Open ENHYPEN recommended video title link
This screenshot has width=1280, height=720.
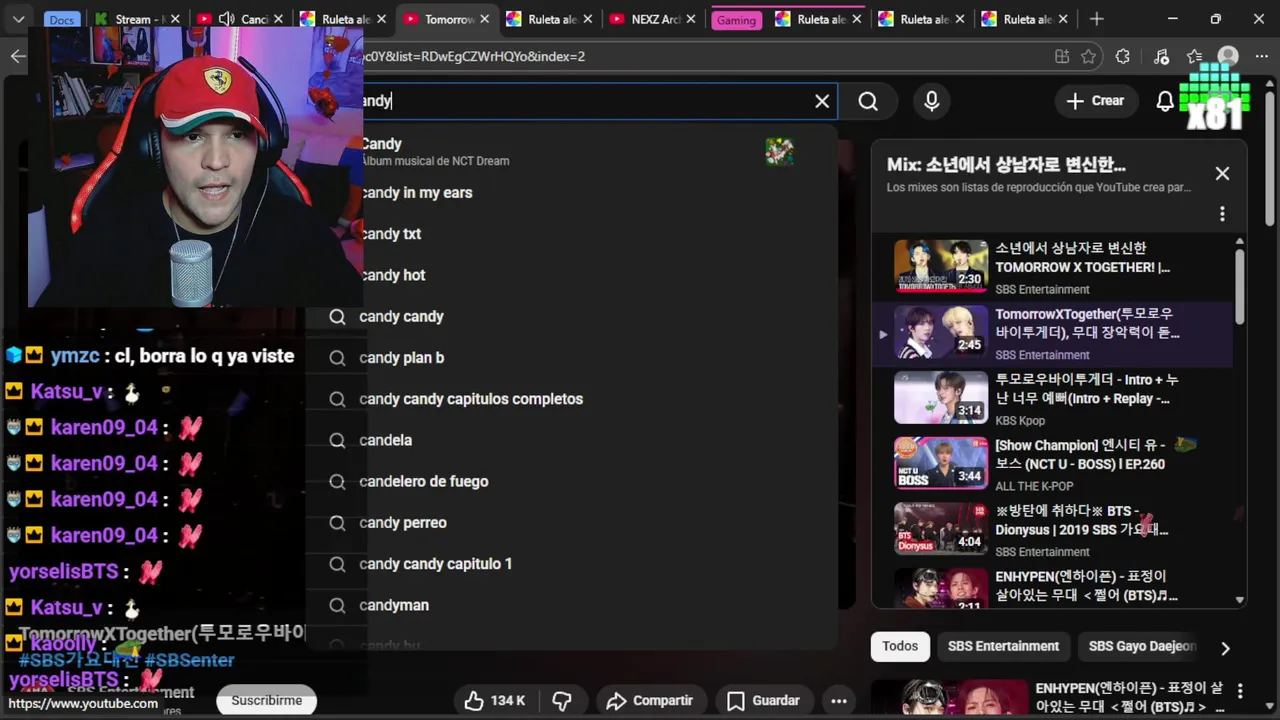(x=1129, y=697)
